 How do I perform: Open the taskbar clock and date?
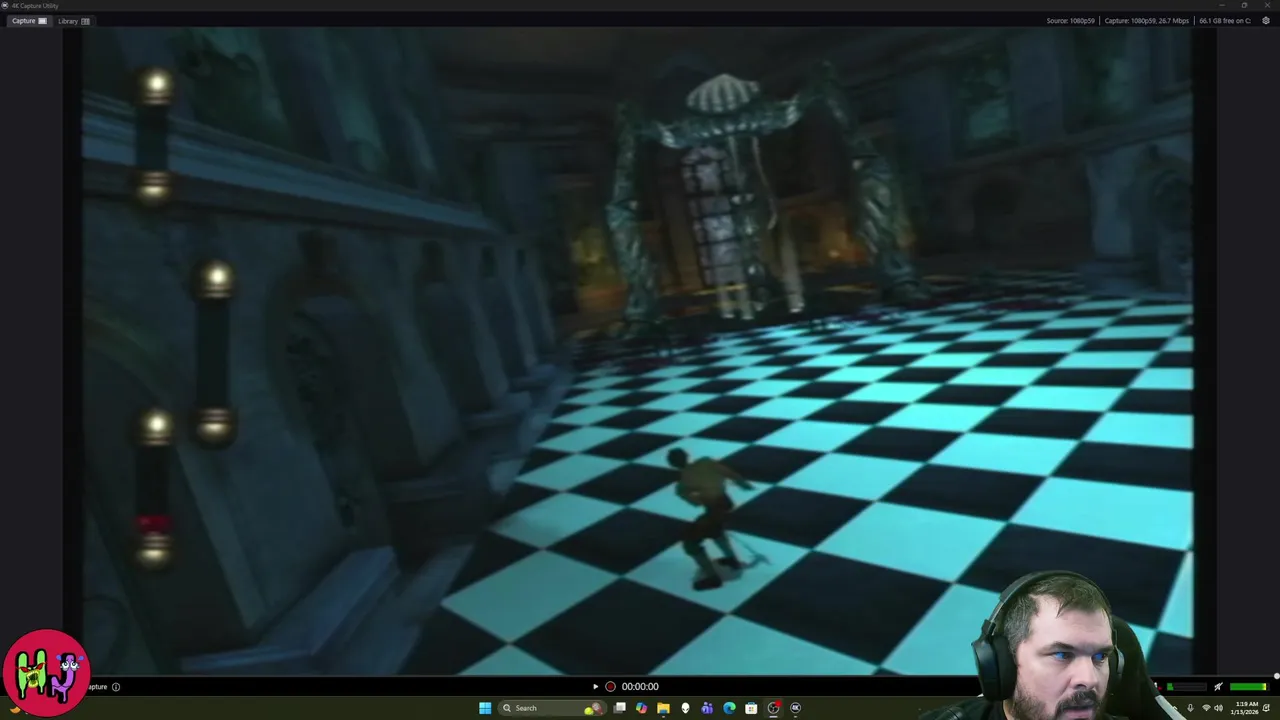[x=1245, y=708]
